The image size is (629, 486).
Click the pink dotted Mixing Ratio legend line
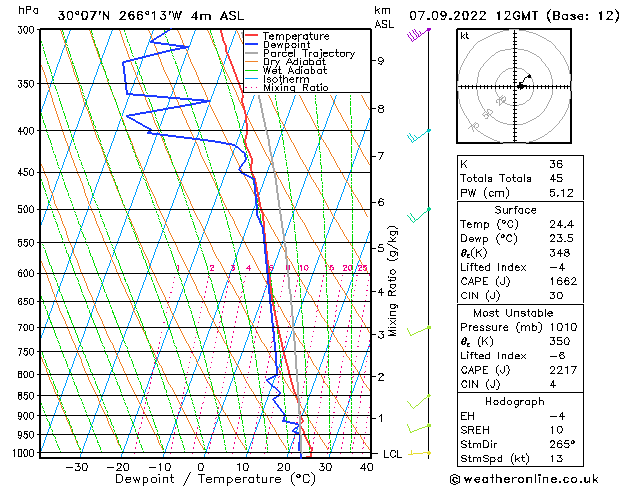251,87
